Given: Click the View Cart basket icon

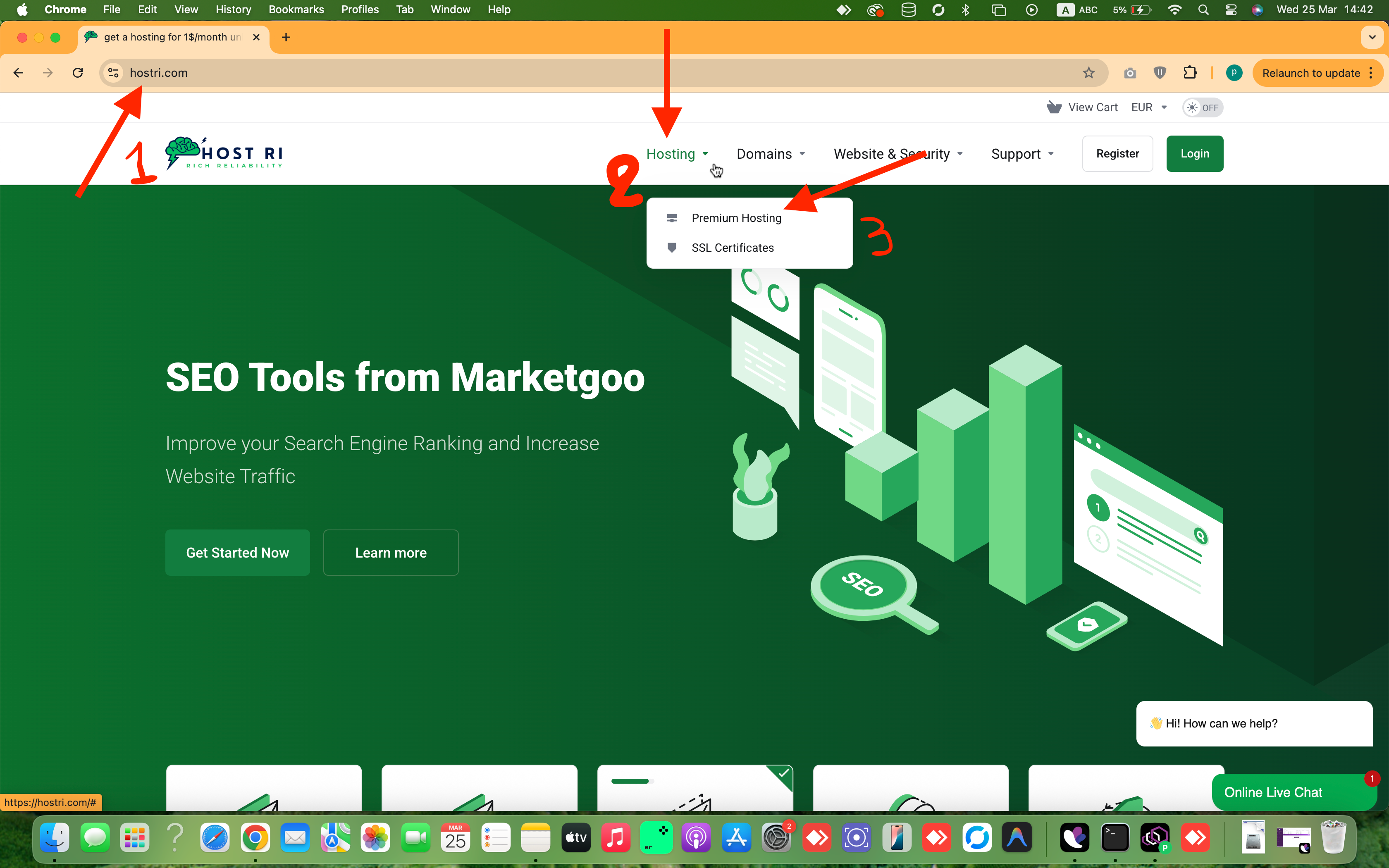Looking at the screenshot, I should (1054, 107).
